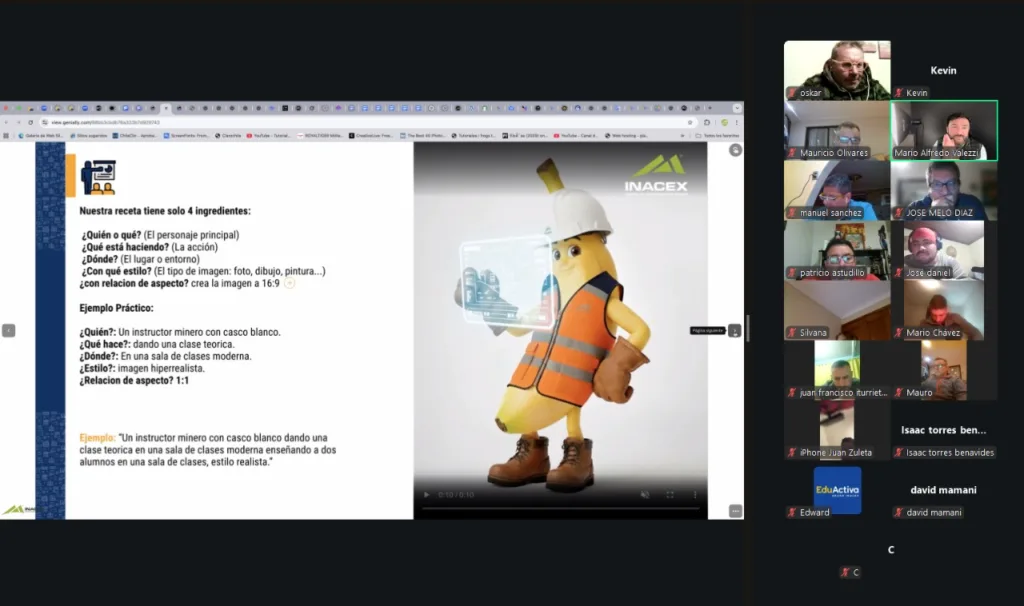Unmute the video's sound

(644, 494)
